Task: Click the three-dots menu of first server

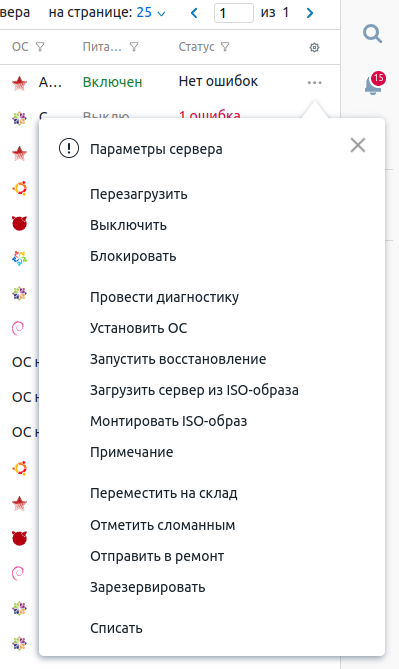Action: point(314,82)
